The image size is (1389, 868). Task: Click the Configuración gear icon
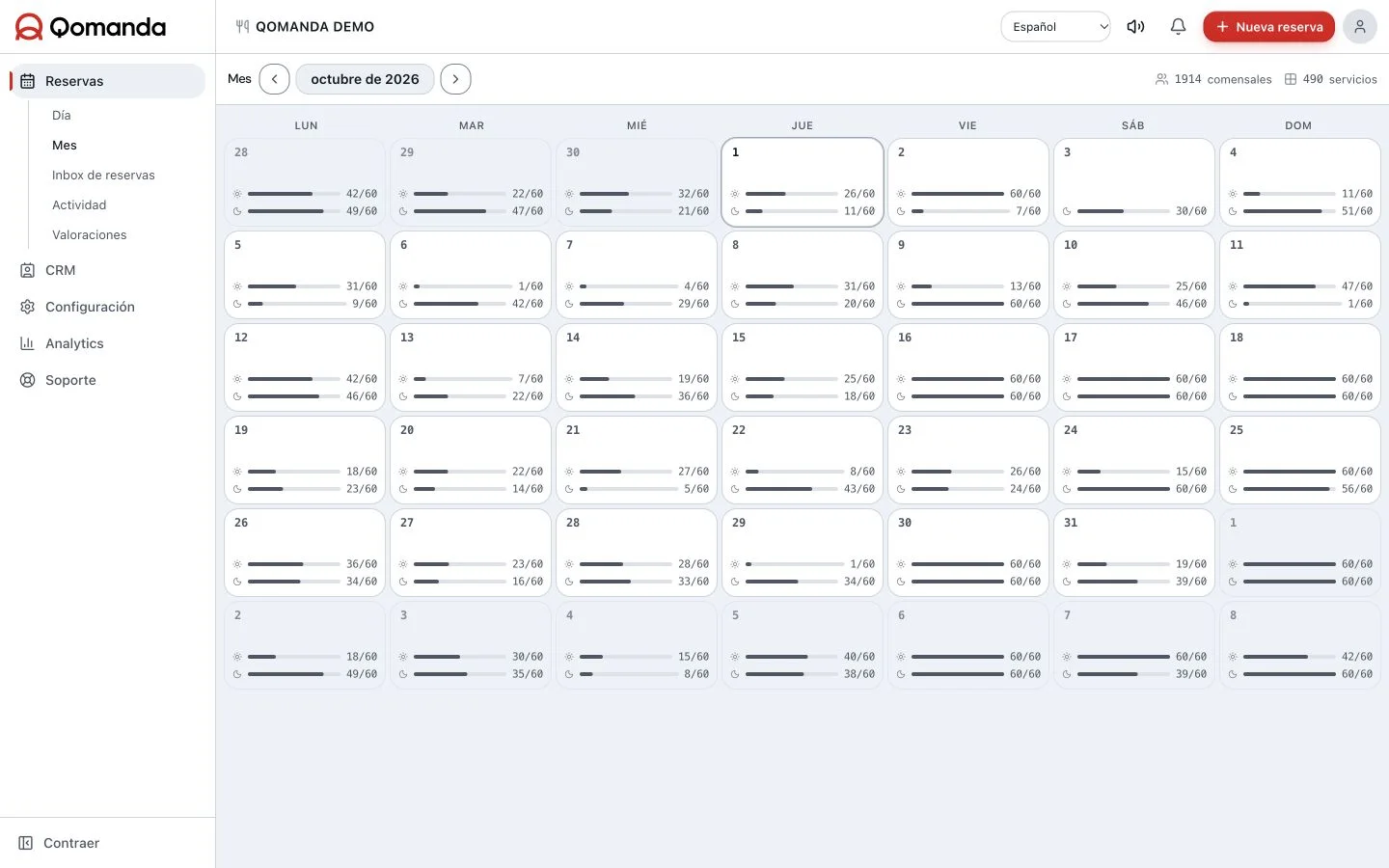[27, 307]
